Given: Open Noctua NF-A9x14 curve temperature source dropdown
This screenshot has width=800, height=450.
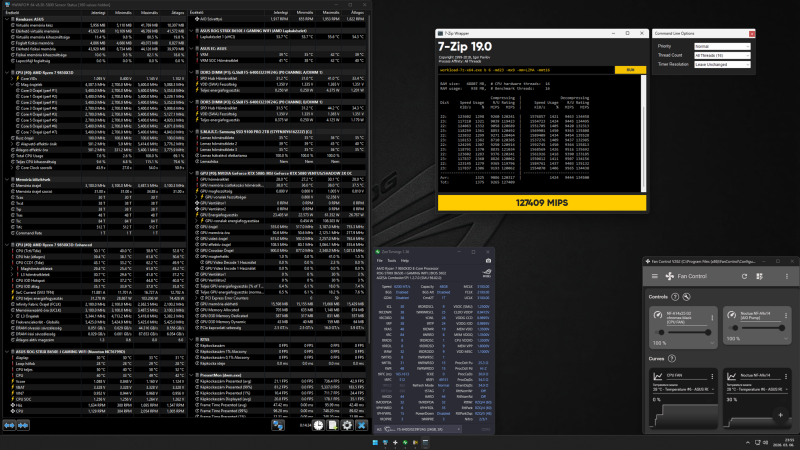Looking at the screenshot, I should click(757, 389).
